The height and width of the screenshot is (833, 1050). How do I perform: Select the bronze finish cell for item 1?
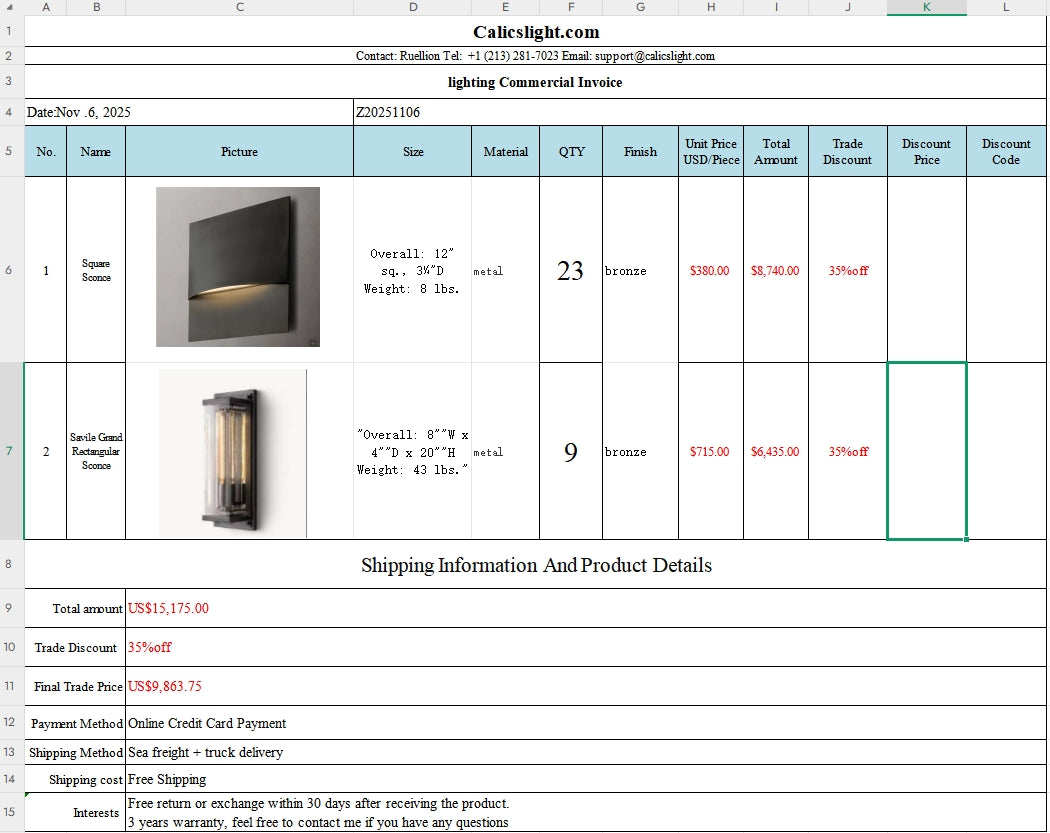click(639, 270)
